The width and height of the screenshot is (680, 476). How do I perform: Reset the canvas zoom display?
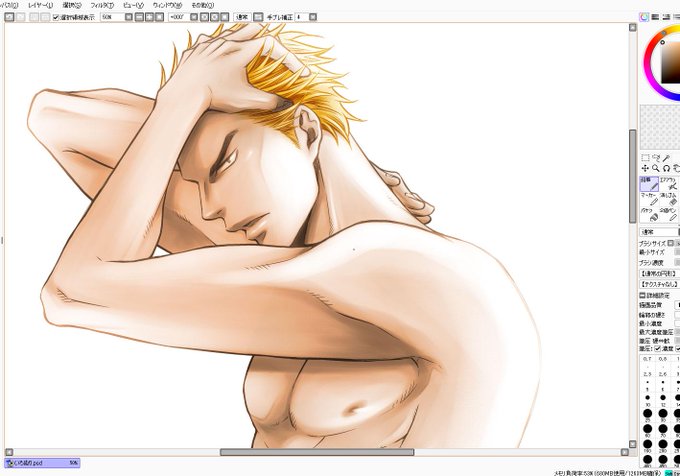160,17
